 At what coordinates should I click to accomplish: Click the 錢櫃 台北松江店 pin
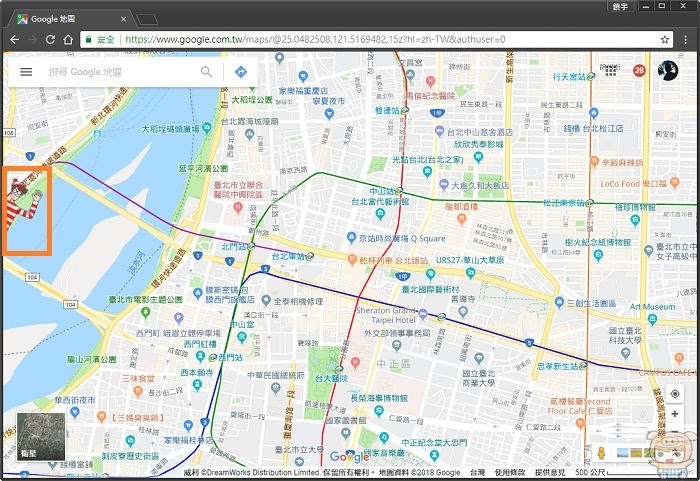(x=593, y=113)
